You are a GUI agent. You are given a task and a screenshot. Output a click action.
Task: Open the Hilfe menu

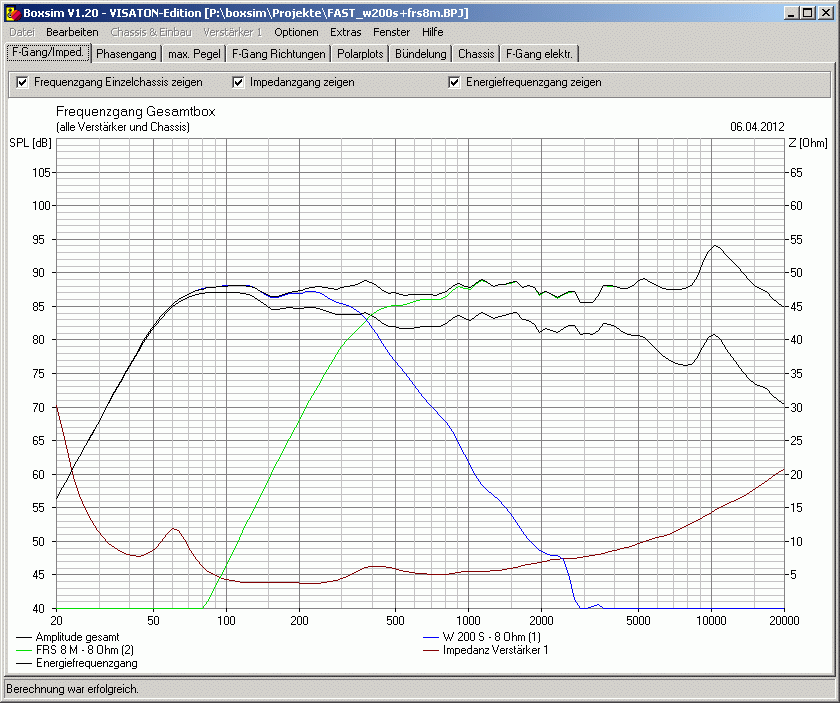coord(432,32)
